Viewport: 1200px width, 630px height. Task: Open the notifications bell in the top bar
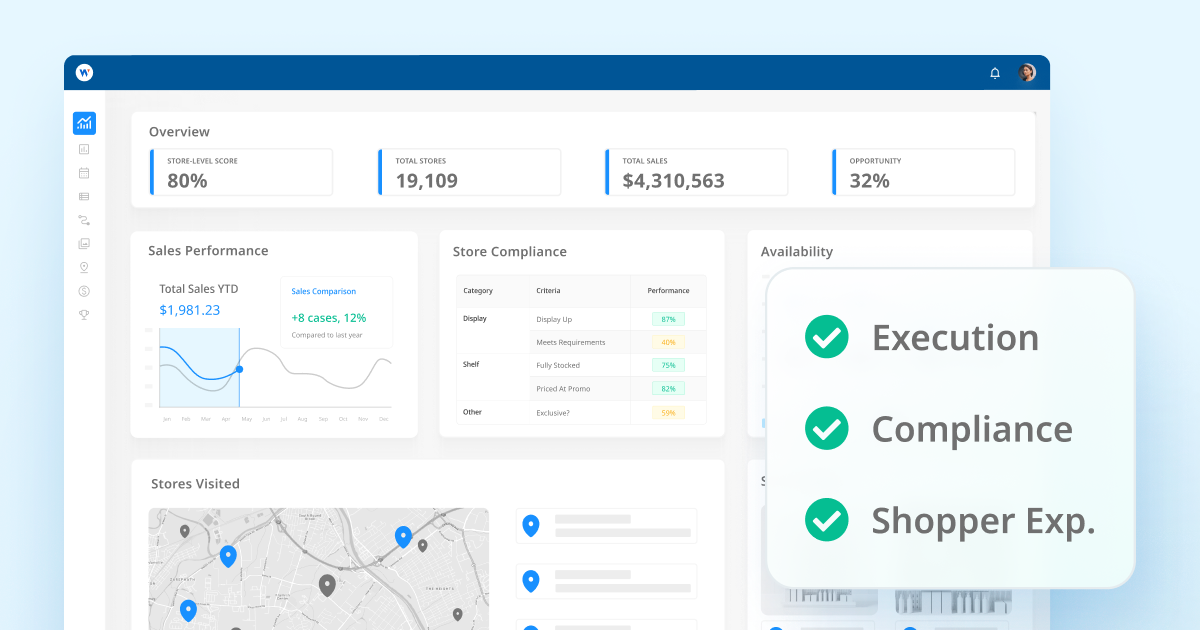994,72
